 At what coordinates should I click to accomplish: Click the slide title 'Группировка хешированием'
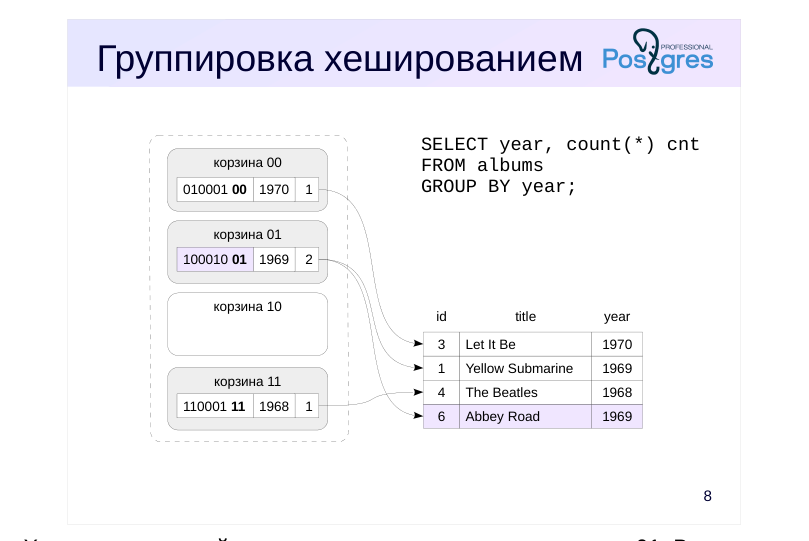339,59
